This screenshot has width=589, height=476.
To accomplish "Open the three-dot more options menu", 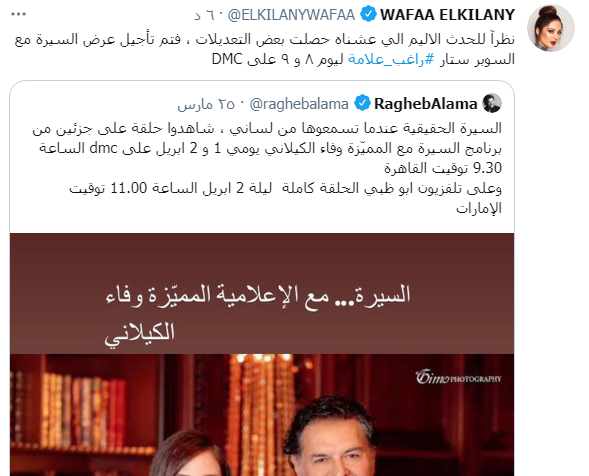I will click(x=18, y=14).
